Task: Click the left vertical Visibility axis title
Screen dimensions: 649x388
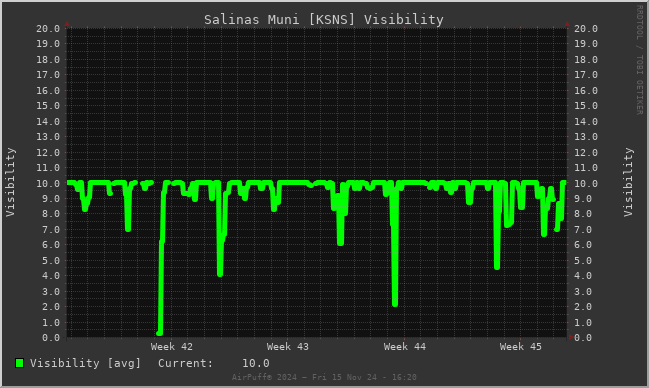Action: coord(10,182)
